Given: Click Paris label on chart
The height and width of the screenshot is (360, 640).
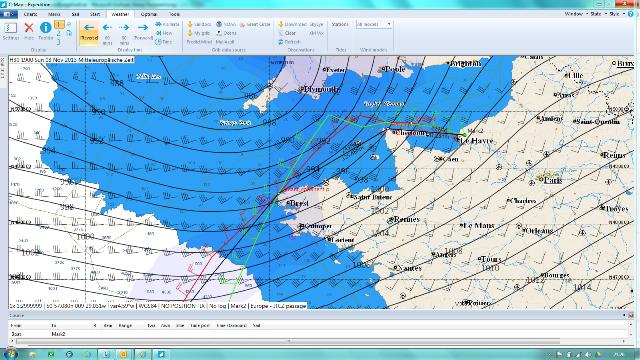Looking at the screenshot, I should (x=553, y=180).
